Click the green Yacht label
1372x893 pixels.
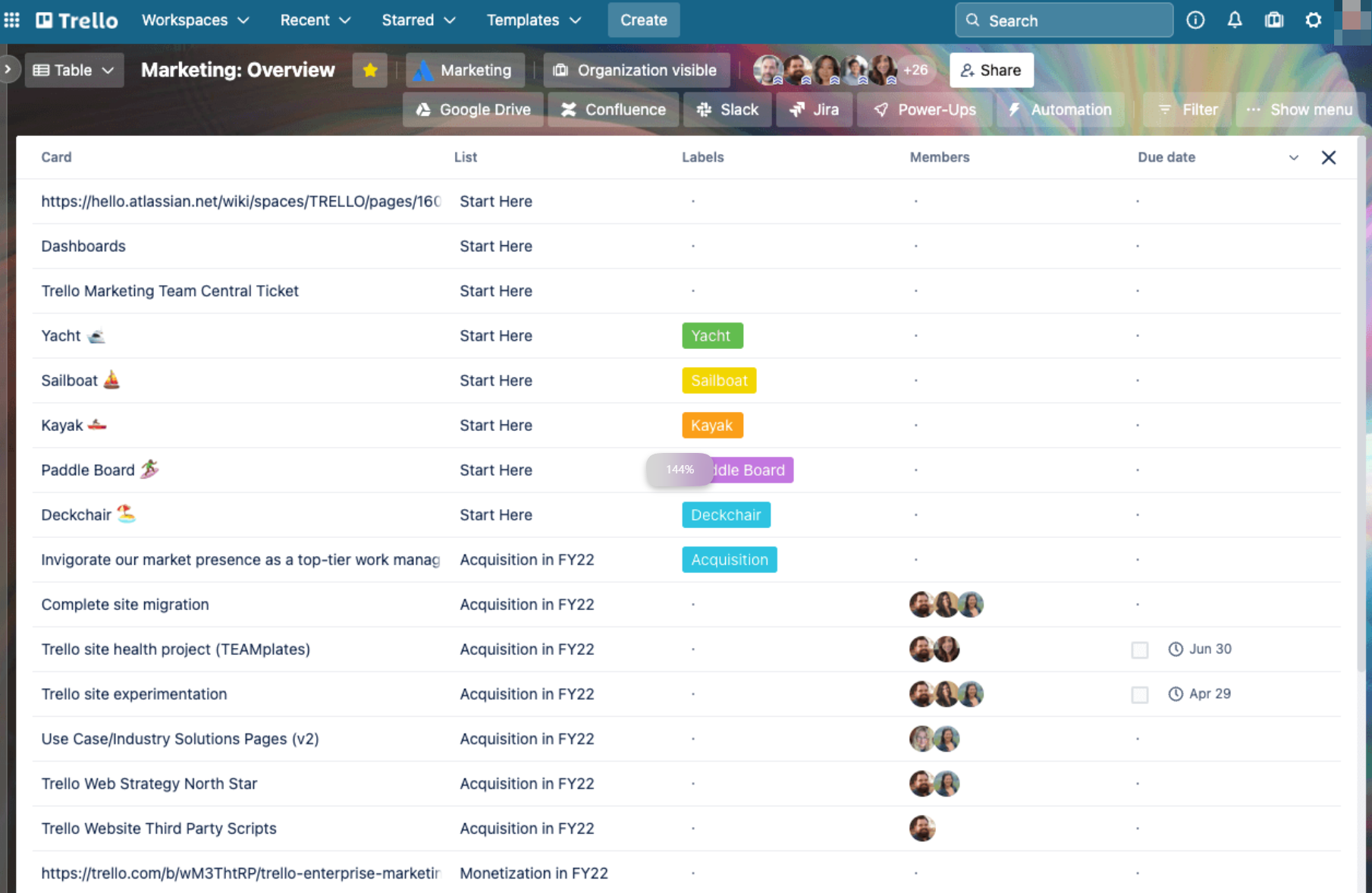pos(711,335)
